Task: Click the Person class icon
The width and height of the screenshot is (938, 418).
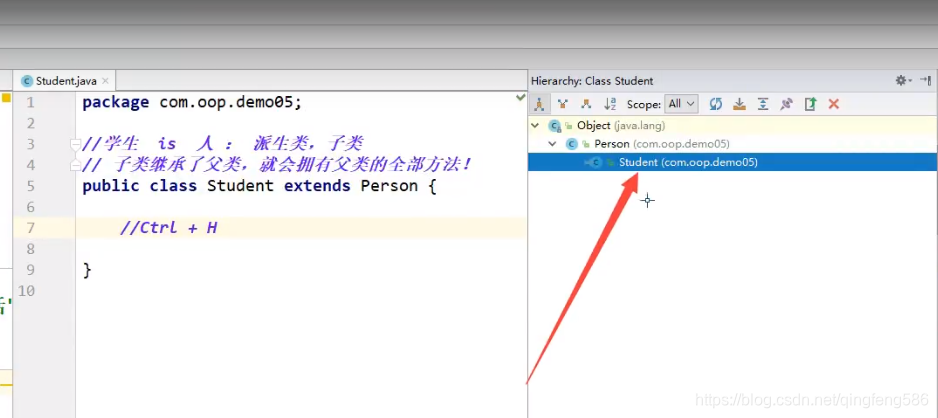Action: (572, 144)
